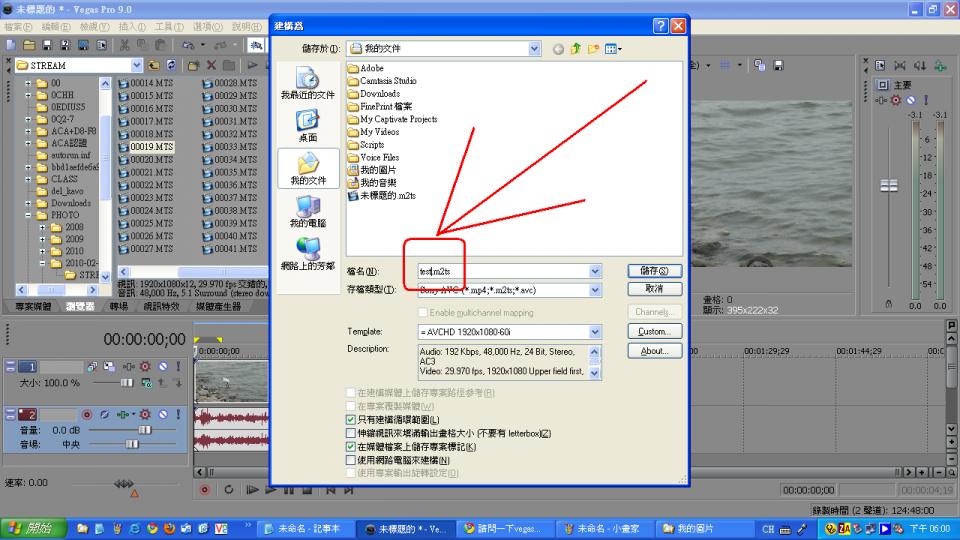This screenshot has height=540, width=960.
Task: Open the Desktop (桌面) location shortcut
Action: (x=307, y=125)
